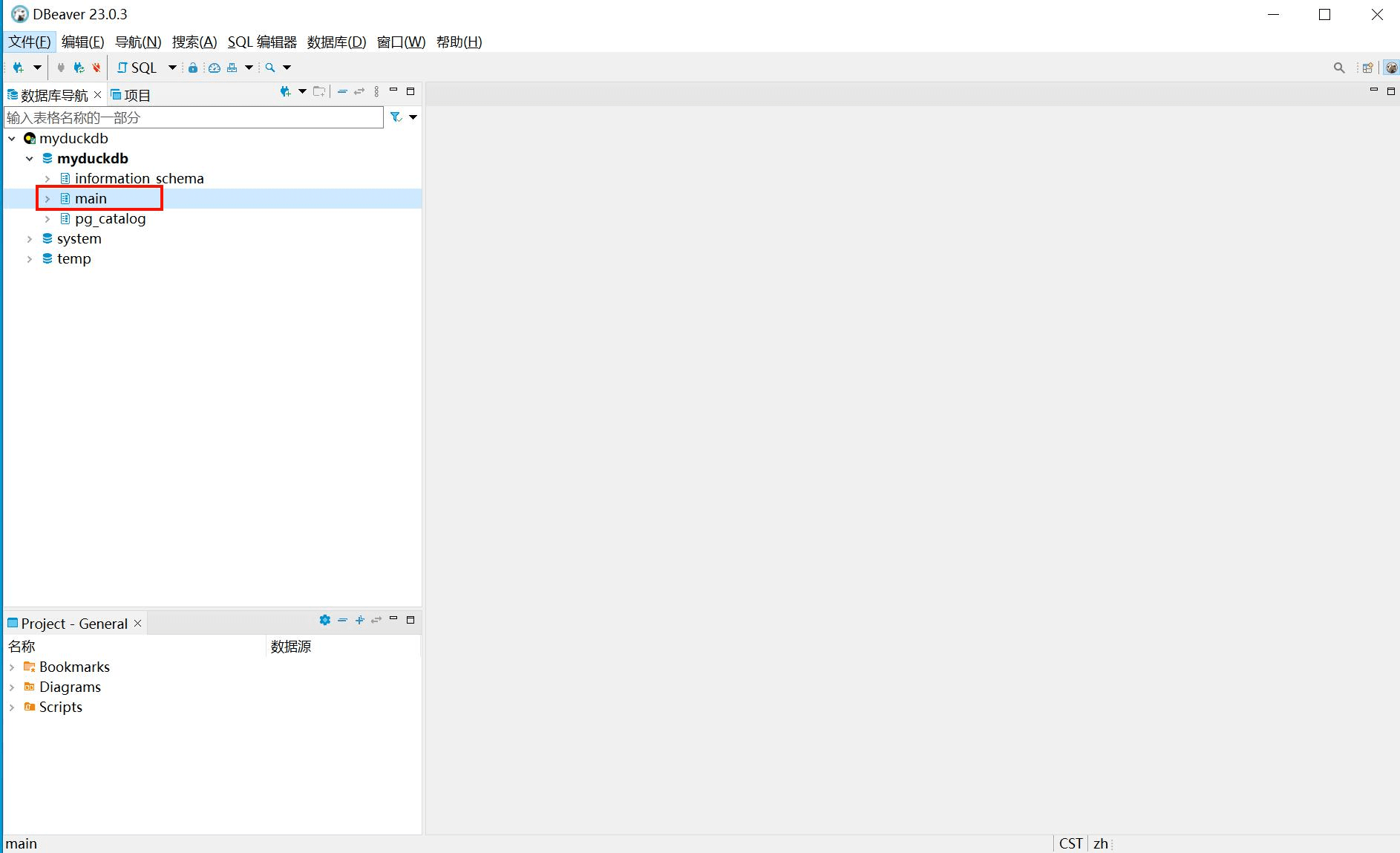Click the New Database Connection plug icon in main toolbar
This screenshot has width=1400, height=853.
(19, 68)
